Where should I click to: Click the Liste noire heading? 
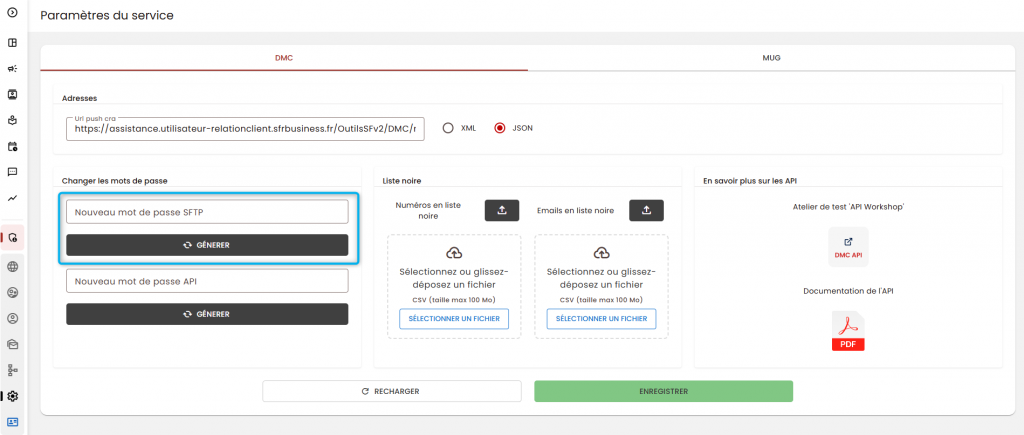coord(402,180)
